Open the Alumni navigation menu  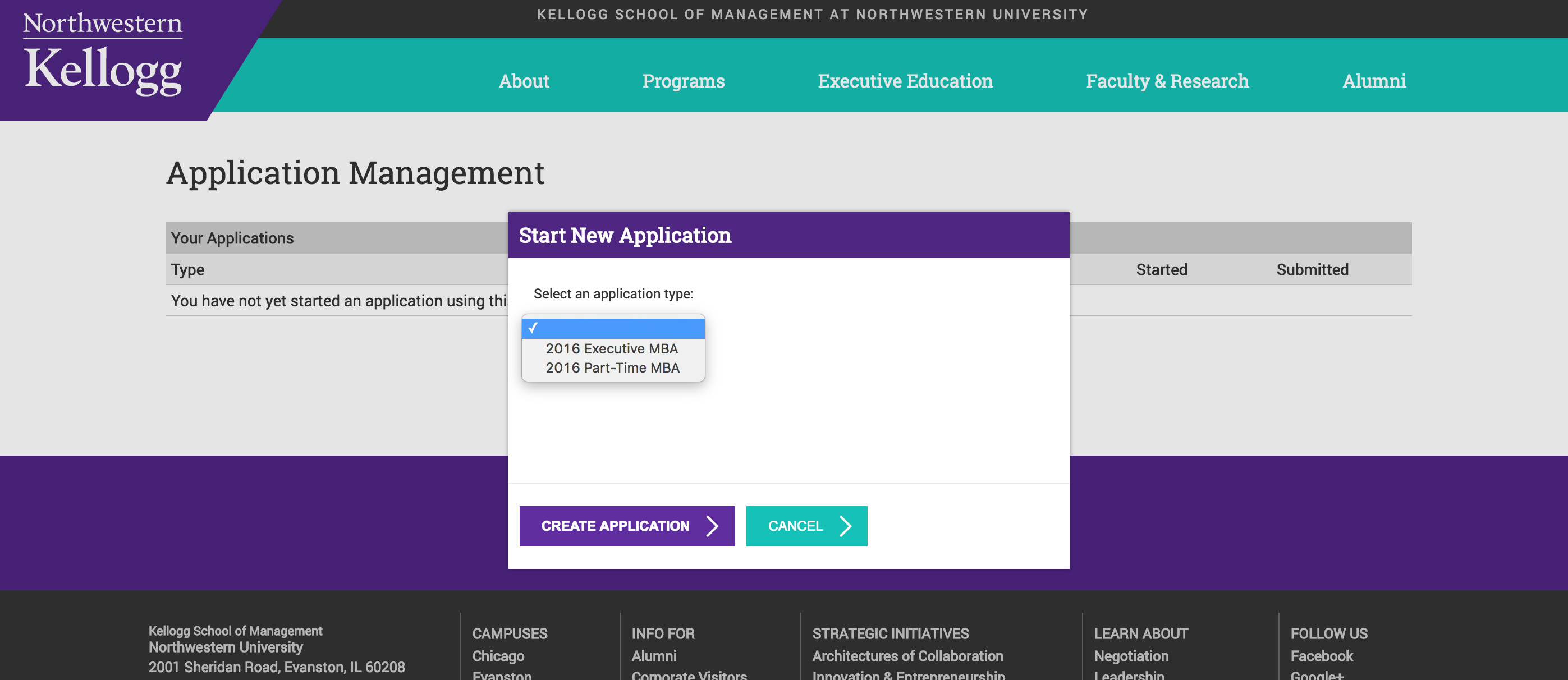[1374, 80]
